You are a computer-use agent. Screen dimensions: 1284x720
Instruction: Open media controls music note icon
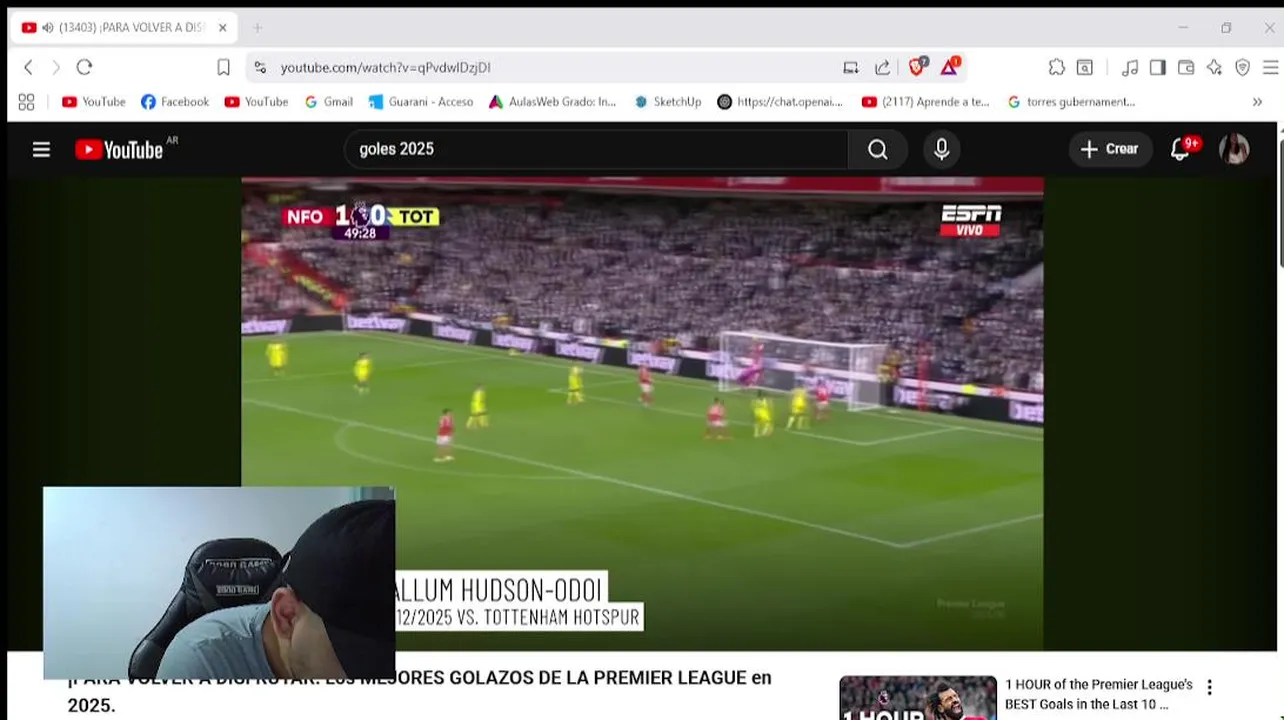point(1130,67)
